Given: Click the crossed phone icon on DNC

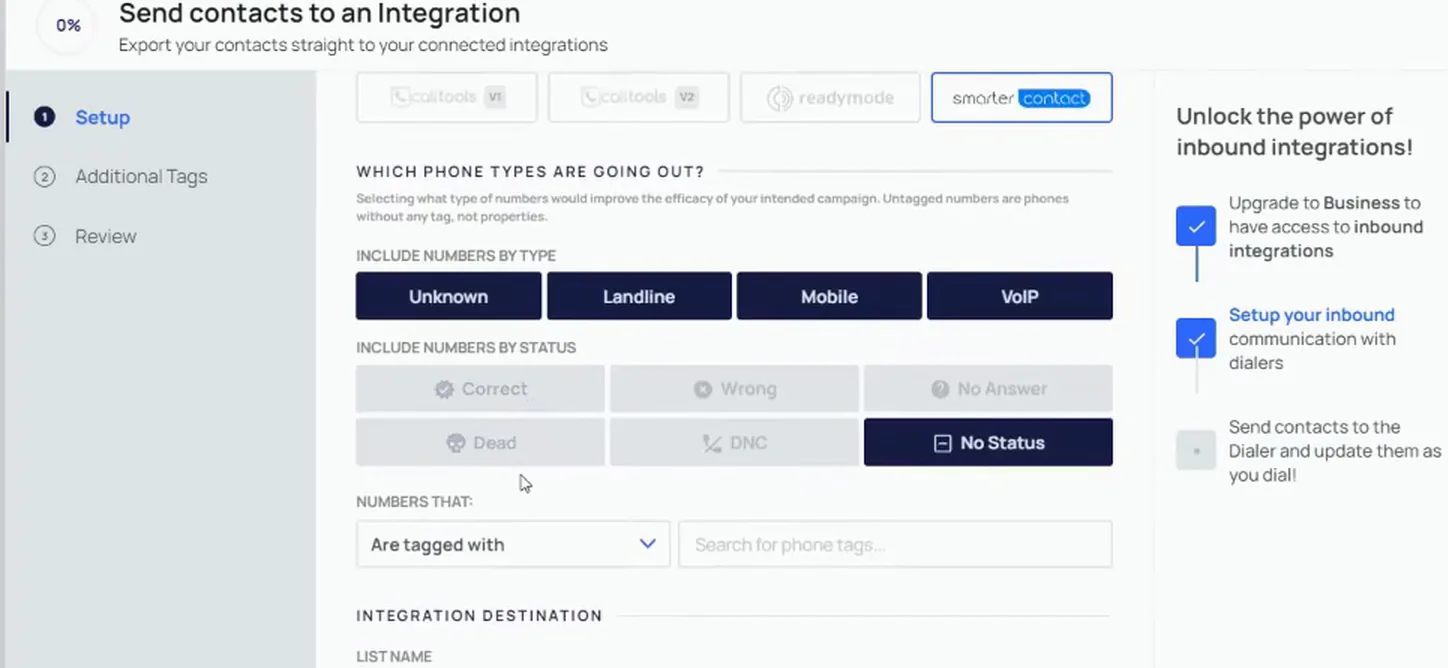Looking at the screenshot, I should (712, 442).
